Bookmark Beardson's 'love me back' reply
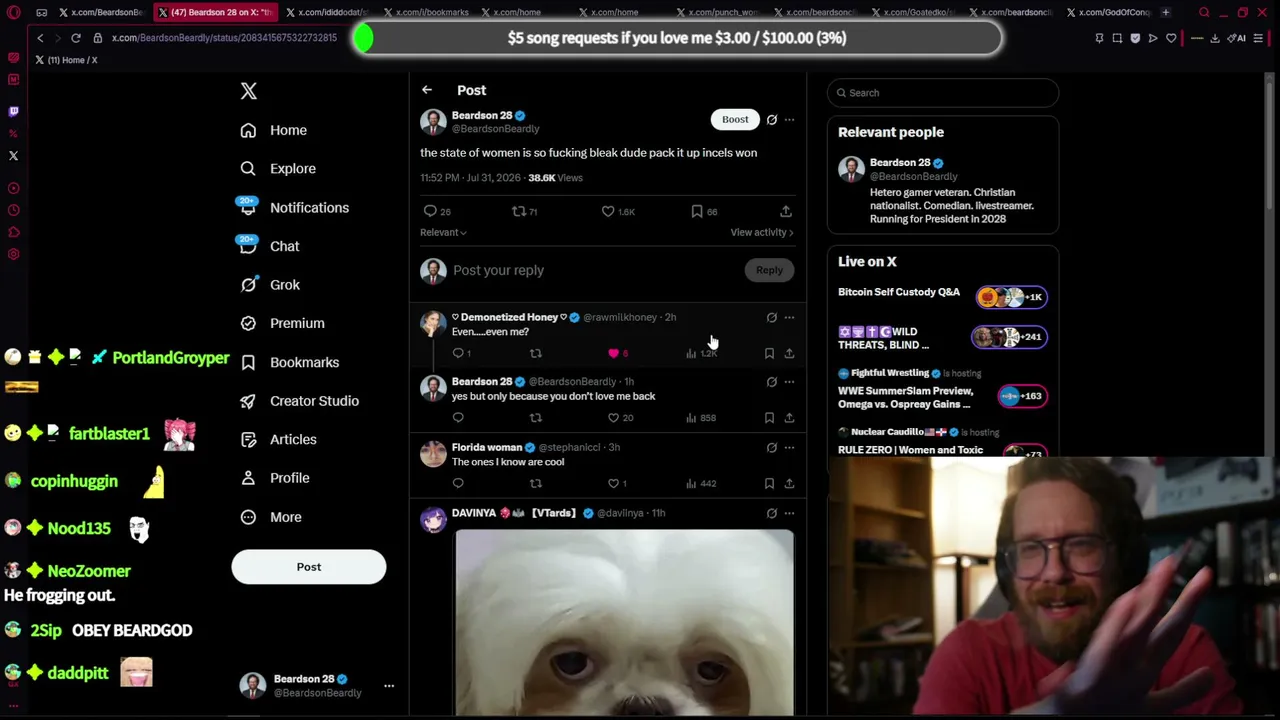 (769, 418)
